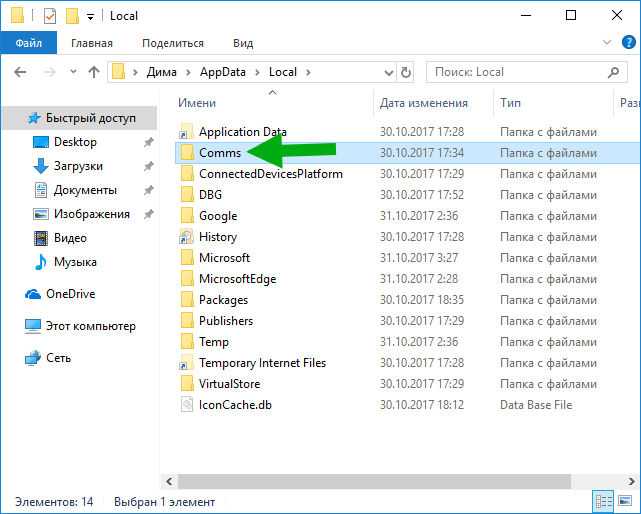Select the Google folder

(x=218, y=216)
